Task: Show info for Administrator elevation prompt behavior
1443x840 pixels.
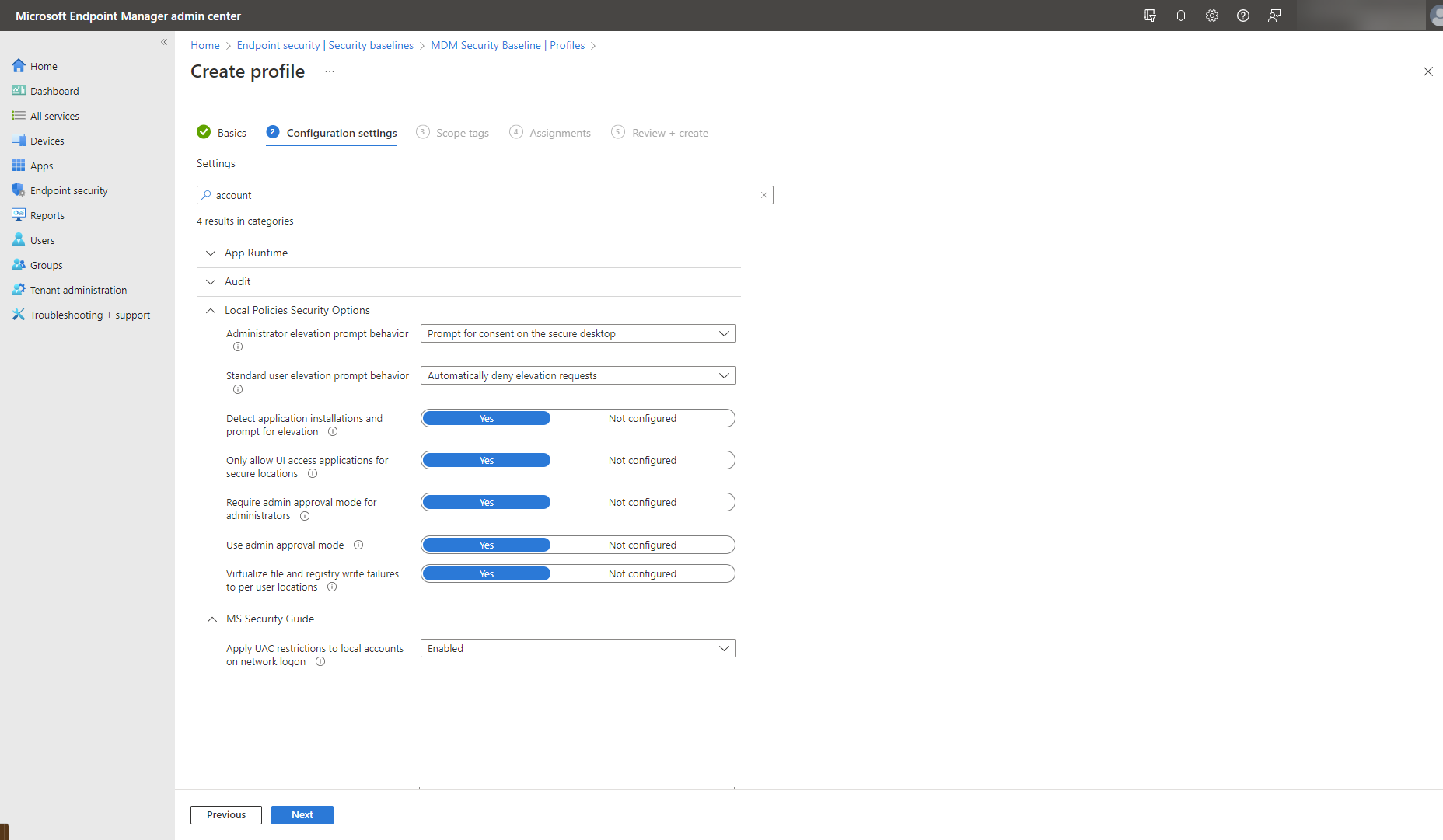Action: coord(238,347)
